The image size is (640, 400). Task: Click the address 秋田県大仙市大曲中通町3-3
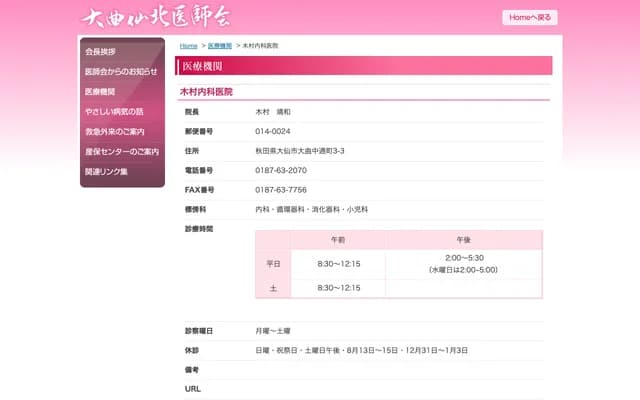click(300, 150)
